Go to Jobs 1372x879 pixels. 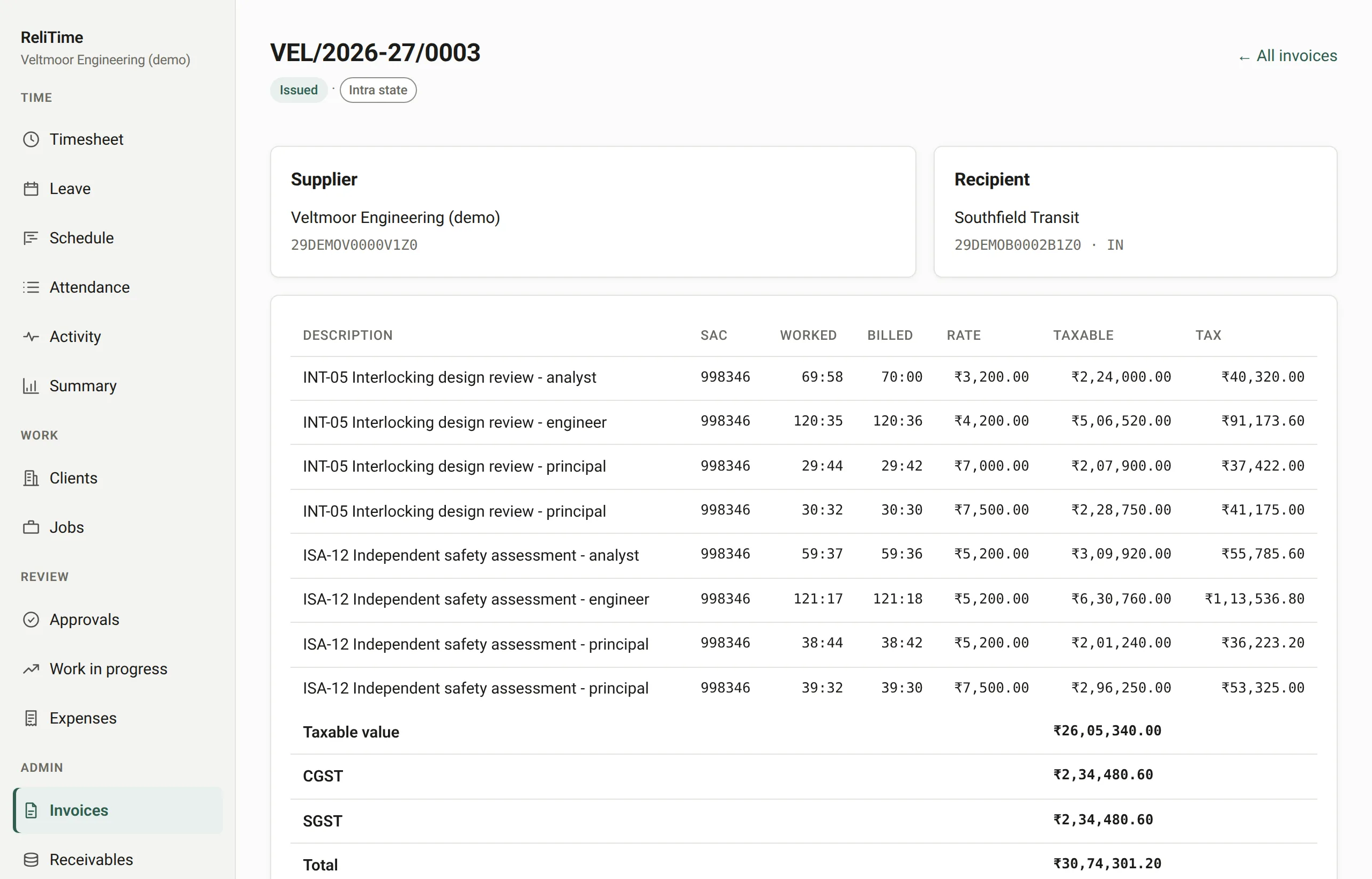pyautogui.click(x=117, y=527)
